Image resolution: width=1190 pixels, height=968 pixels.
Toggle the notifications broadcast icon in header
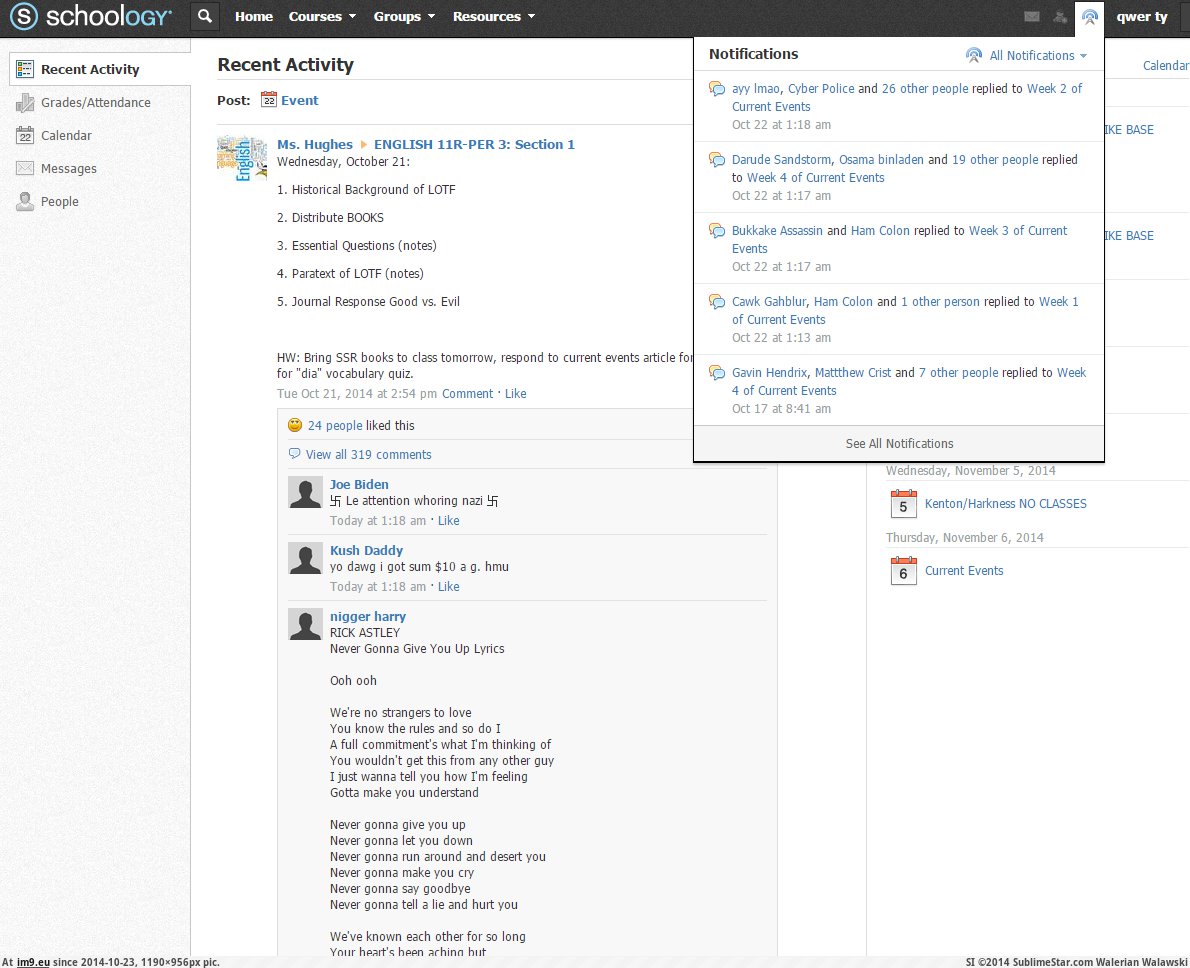[1090, 17]
